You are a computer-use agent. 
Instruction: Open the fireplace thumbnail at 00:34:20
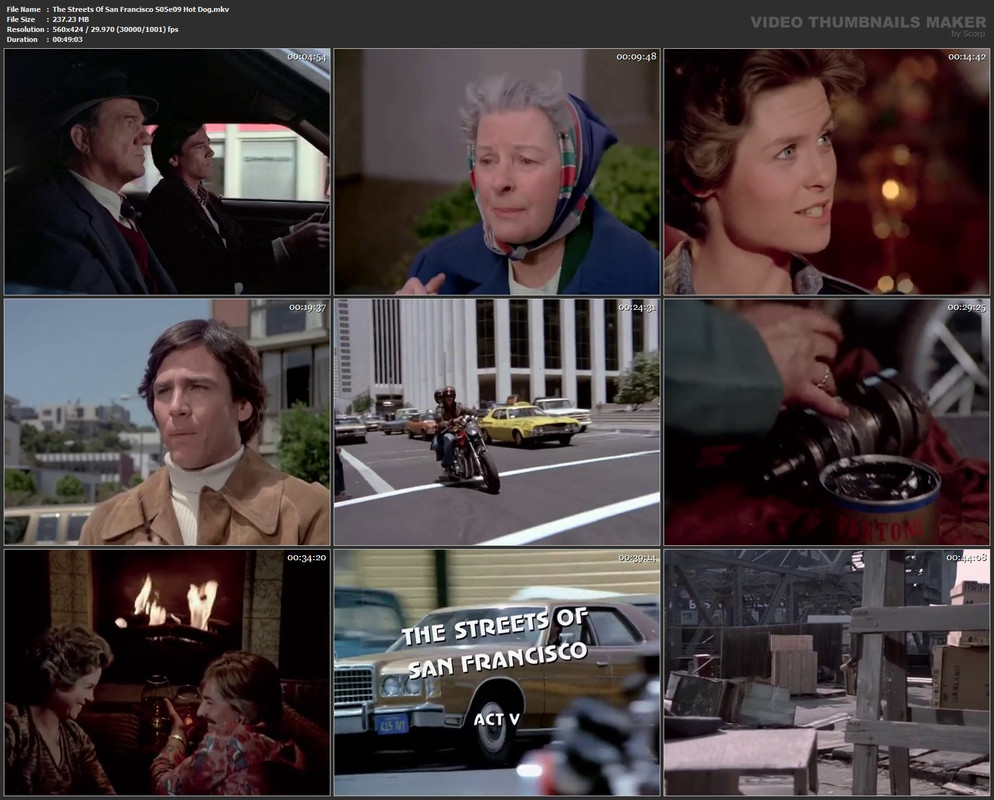point(167,673)
